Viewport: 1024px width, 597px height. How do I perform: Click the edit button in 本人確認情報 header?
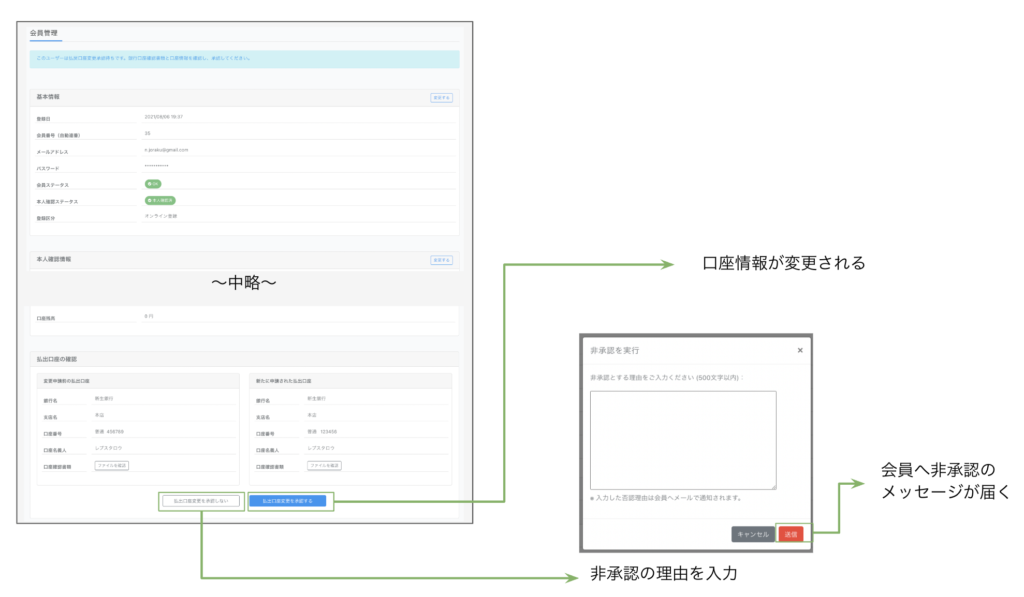tap(441, 260)
